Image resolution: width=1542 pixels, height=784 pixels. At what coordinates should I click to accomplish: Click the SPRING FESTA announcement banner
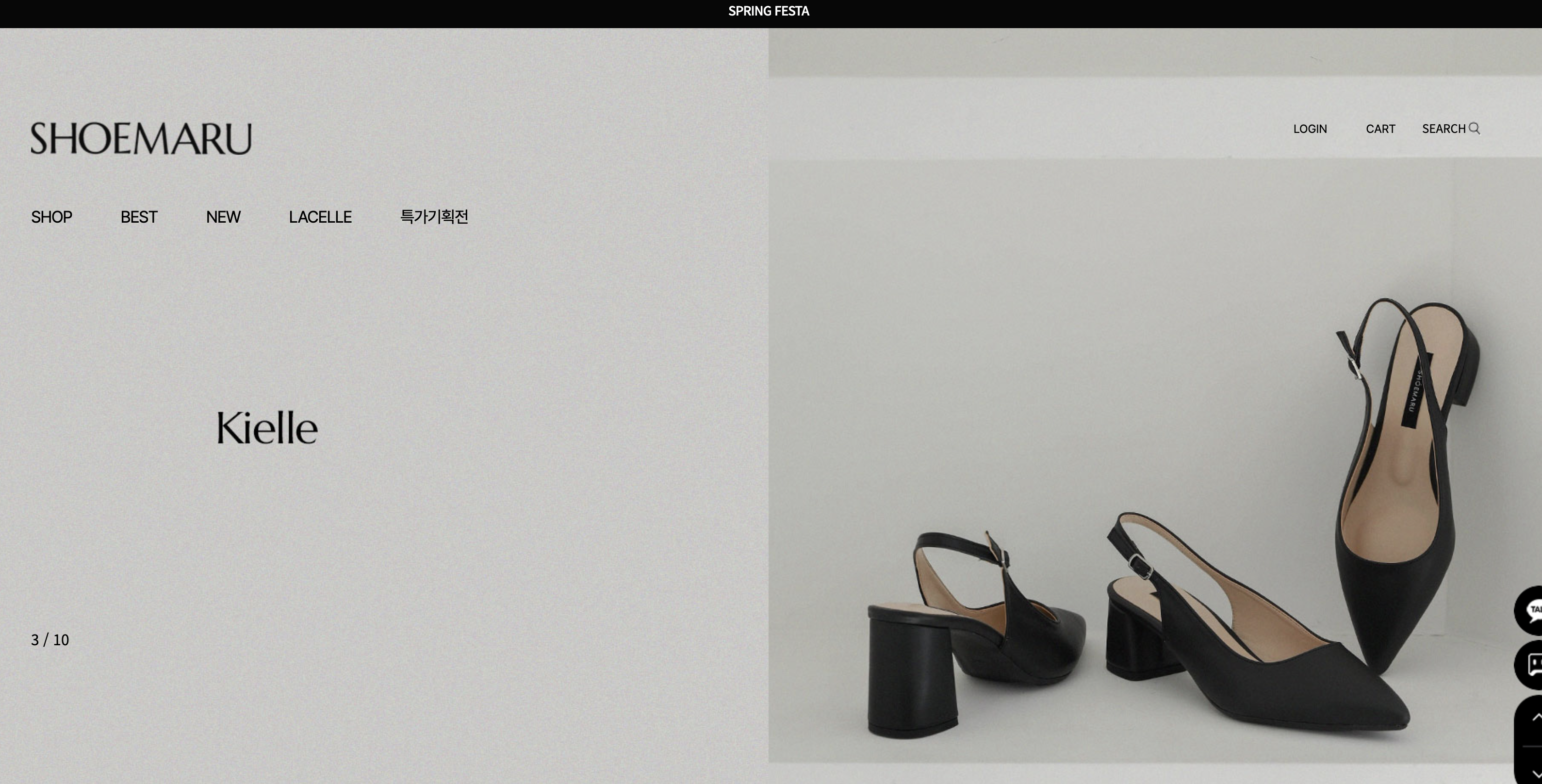click(769, 11)
